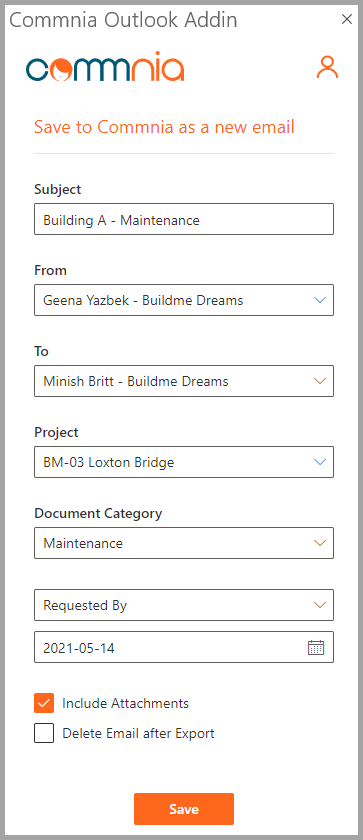Click the Delete Email after Export label

[138, 733]
